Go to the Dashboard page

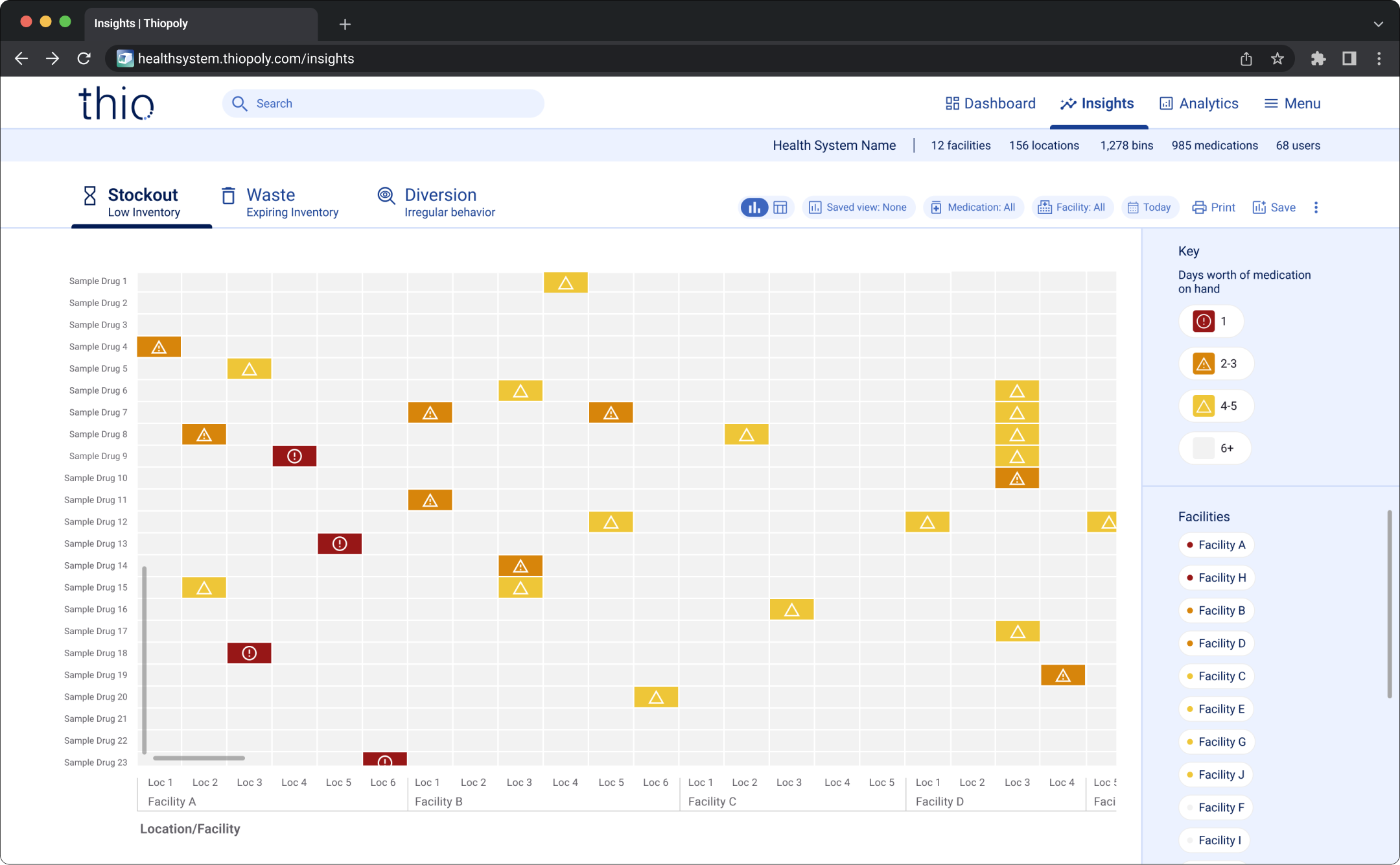click(990, 104)
